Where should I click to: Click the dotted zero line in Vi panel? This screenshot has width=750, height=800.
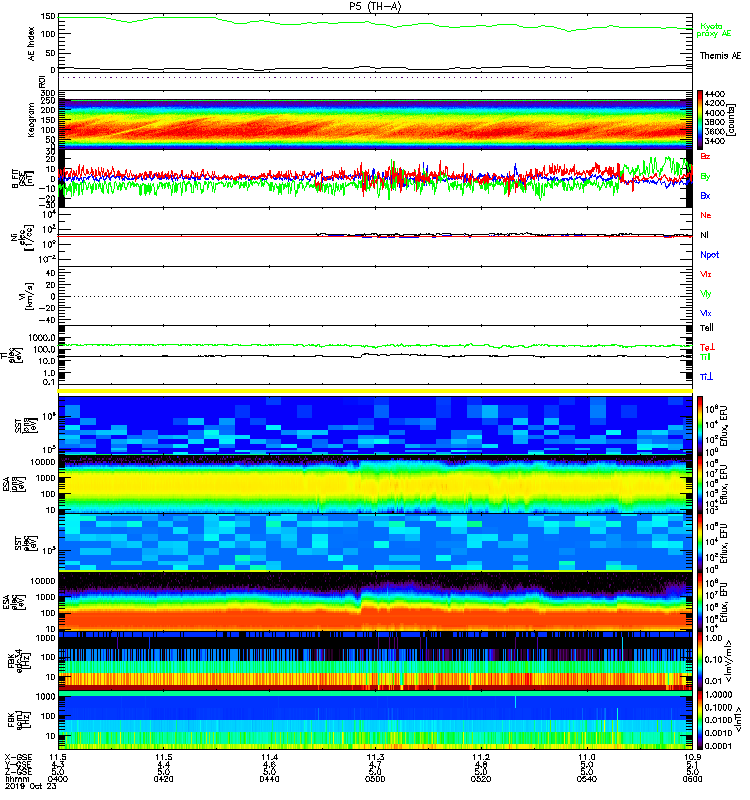[376, 296]
